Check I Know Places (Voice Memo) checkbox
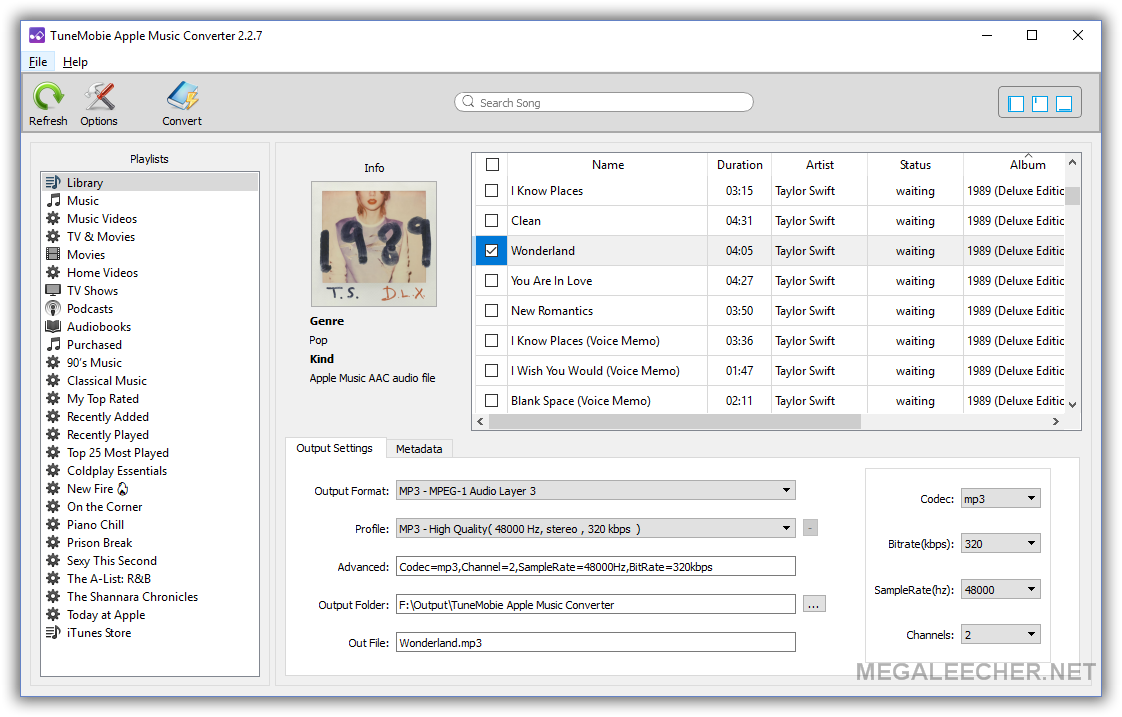Image resolution: width=1122 pixels, height=717 pixels. [x=492, y=341]
